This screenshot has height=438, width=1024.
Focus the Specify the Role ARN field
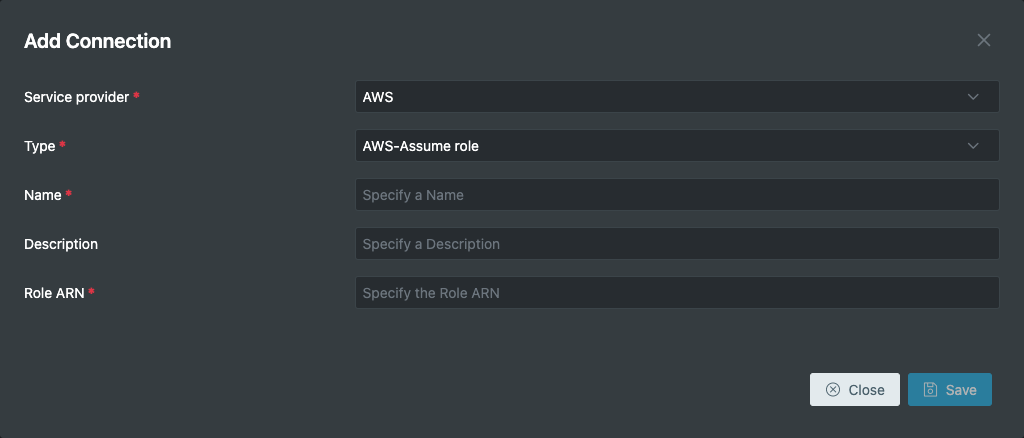677,292
